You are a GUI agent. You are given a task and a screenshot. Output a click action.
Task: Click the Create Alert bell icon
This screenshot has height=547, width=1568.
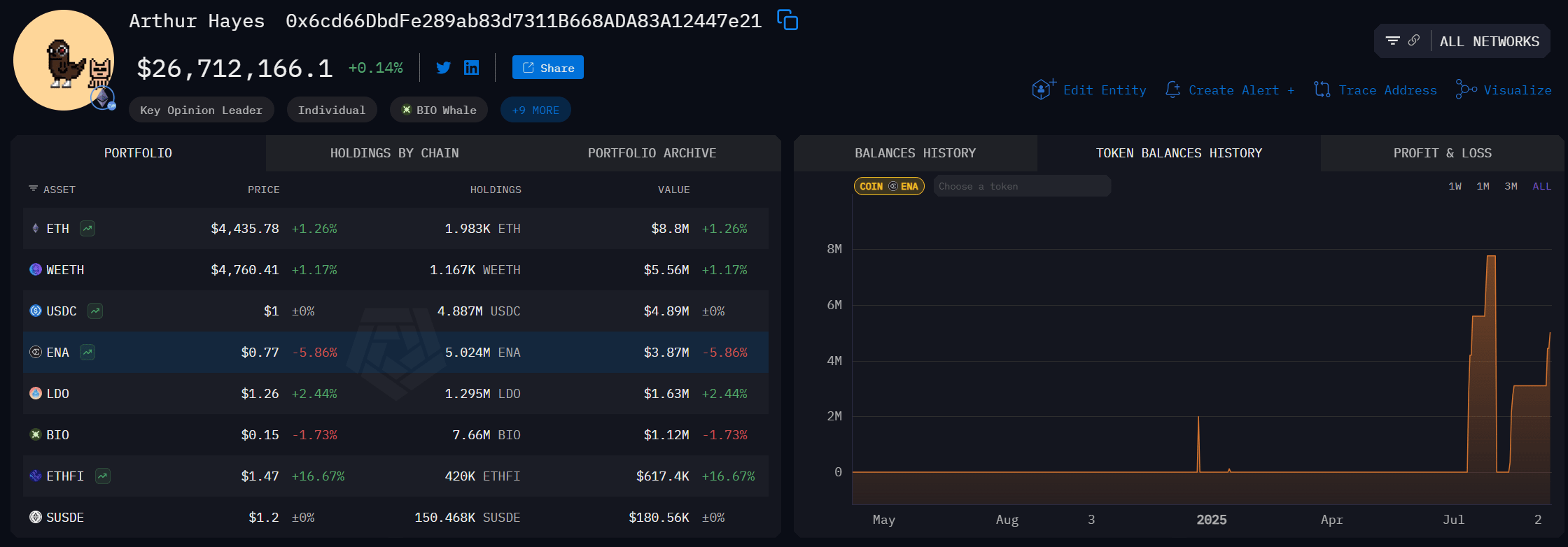coord(1172,90)
